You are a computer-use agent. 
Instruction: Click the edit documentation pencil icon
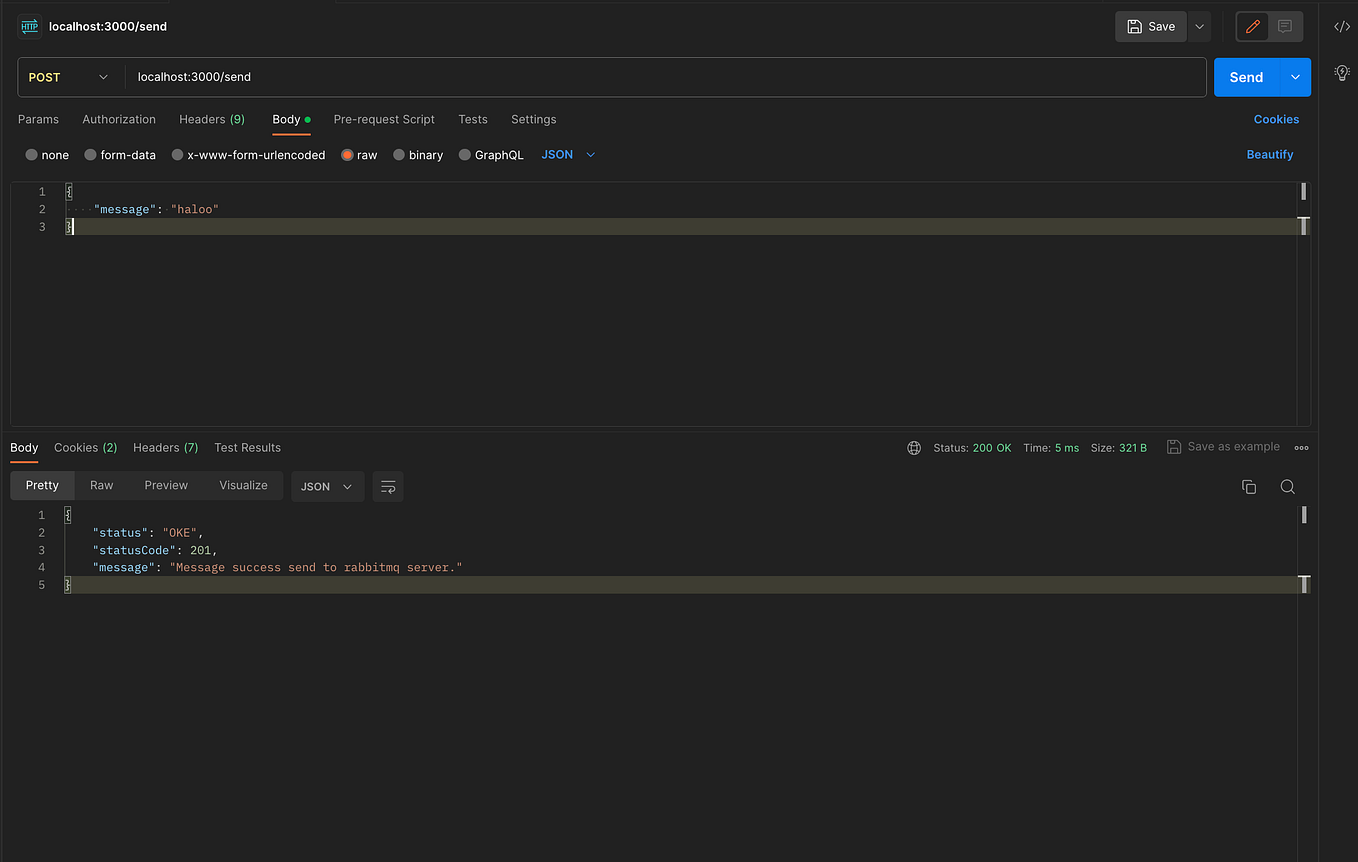click(1252, 26)
